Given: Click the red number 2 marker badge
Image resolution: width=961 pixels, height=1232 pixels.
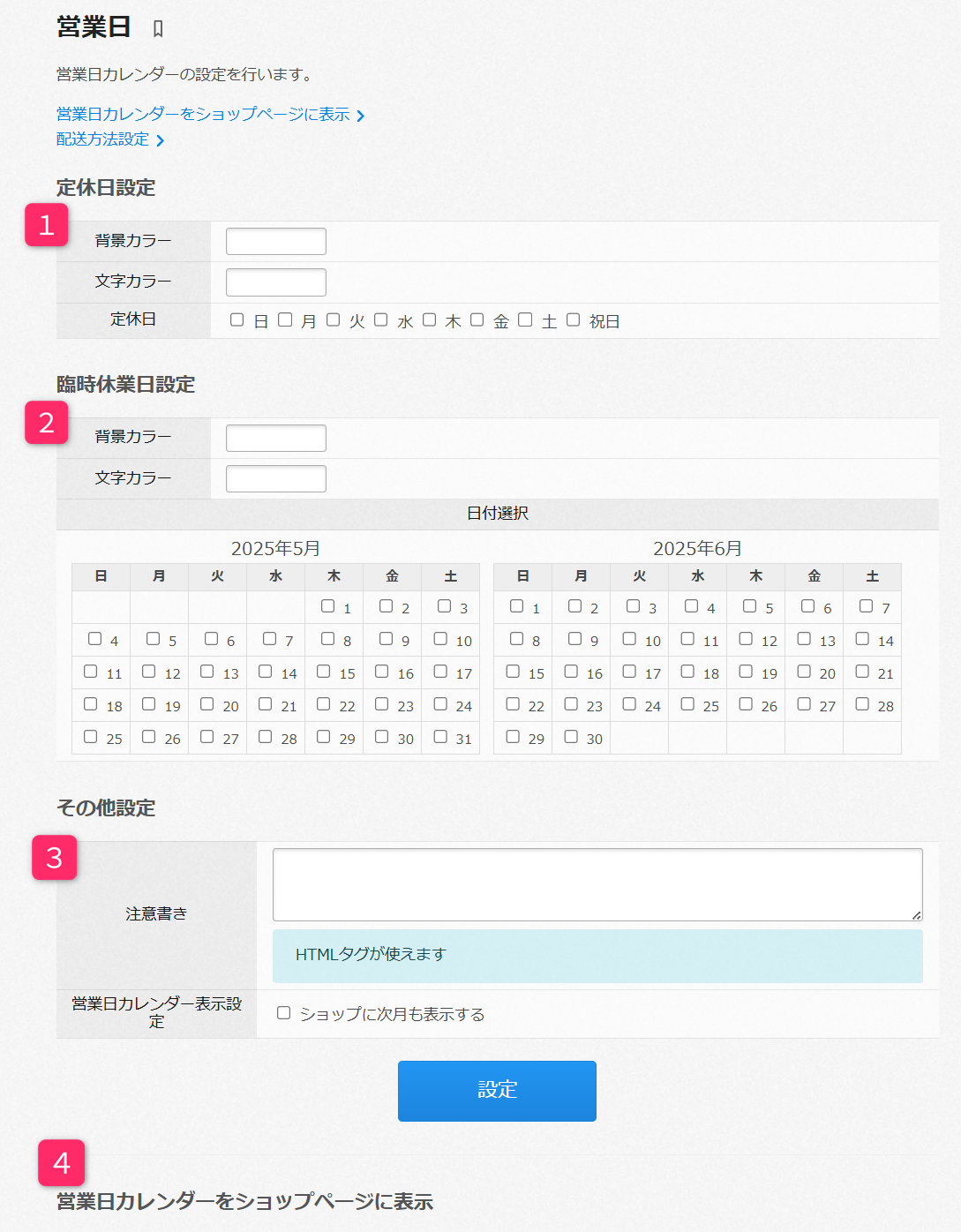Looking at the screenshot, I should point(47,423).
